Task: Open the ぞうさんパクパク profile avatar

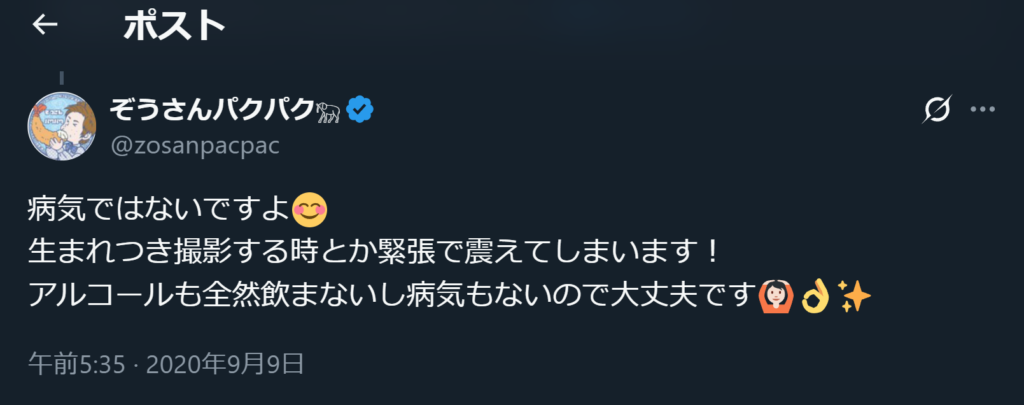Action: pos(62,125)
